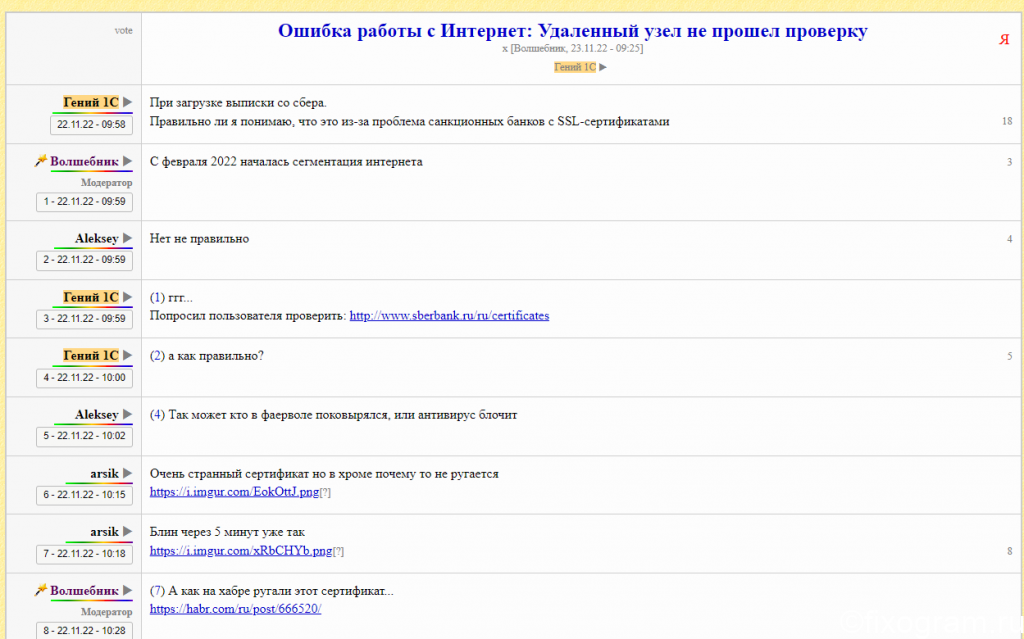Click the arsik author name in post 6
The height and width of the screenshot is (639, 1024).
(104, 473)
